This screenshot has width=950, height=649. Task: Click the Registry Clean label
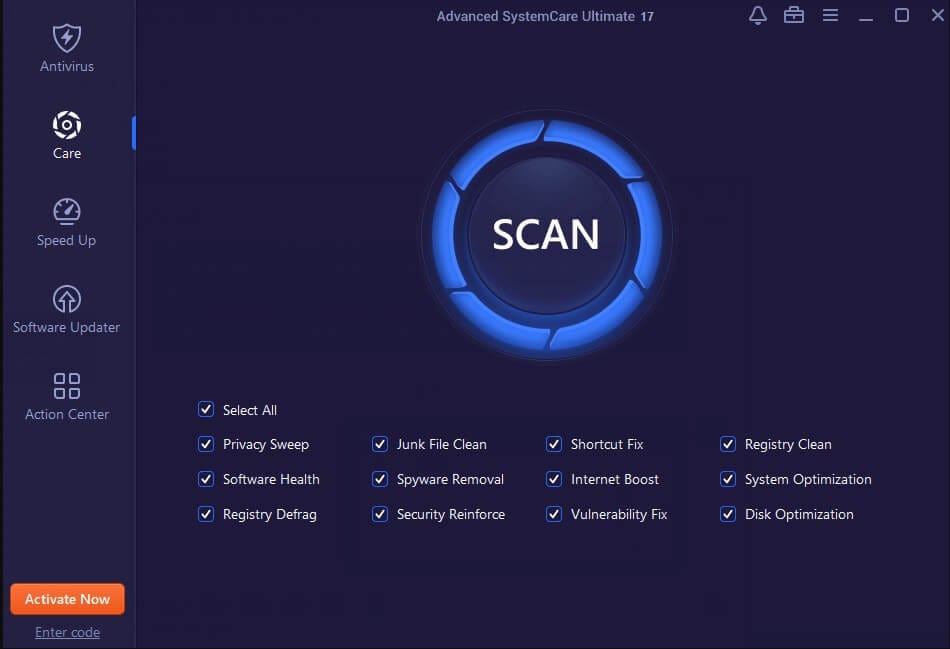[x=788, y=445]
